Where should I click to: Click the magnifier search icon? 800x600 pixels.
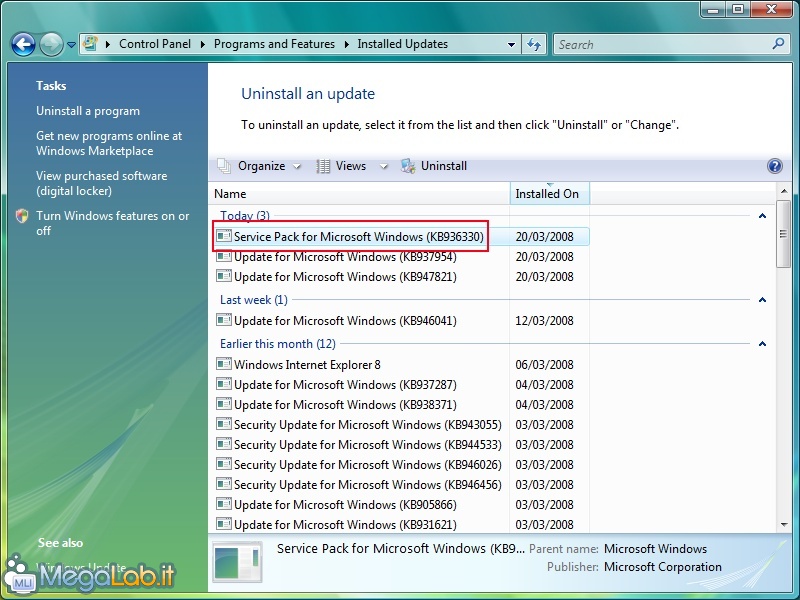(x=779, y=44)
